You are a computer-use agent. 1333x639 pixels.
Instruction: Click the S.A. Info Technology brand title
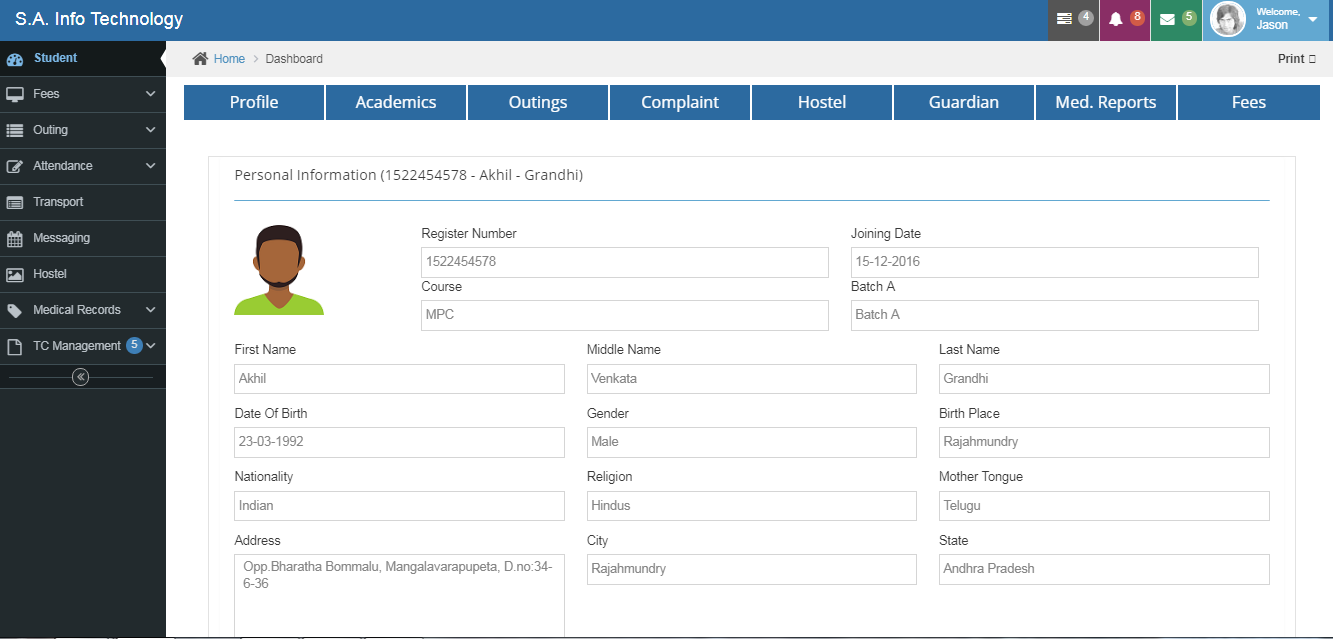99,19
